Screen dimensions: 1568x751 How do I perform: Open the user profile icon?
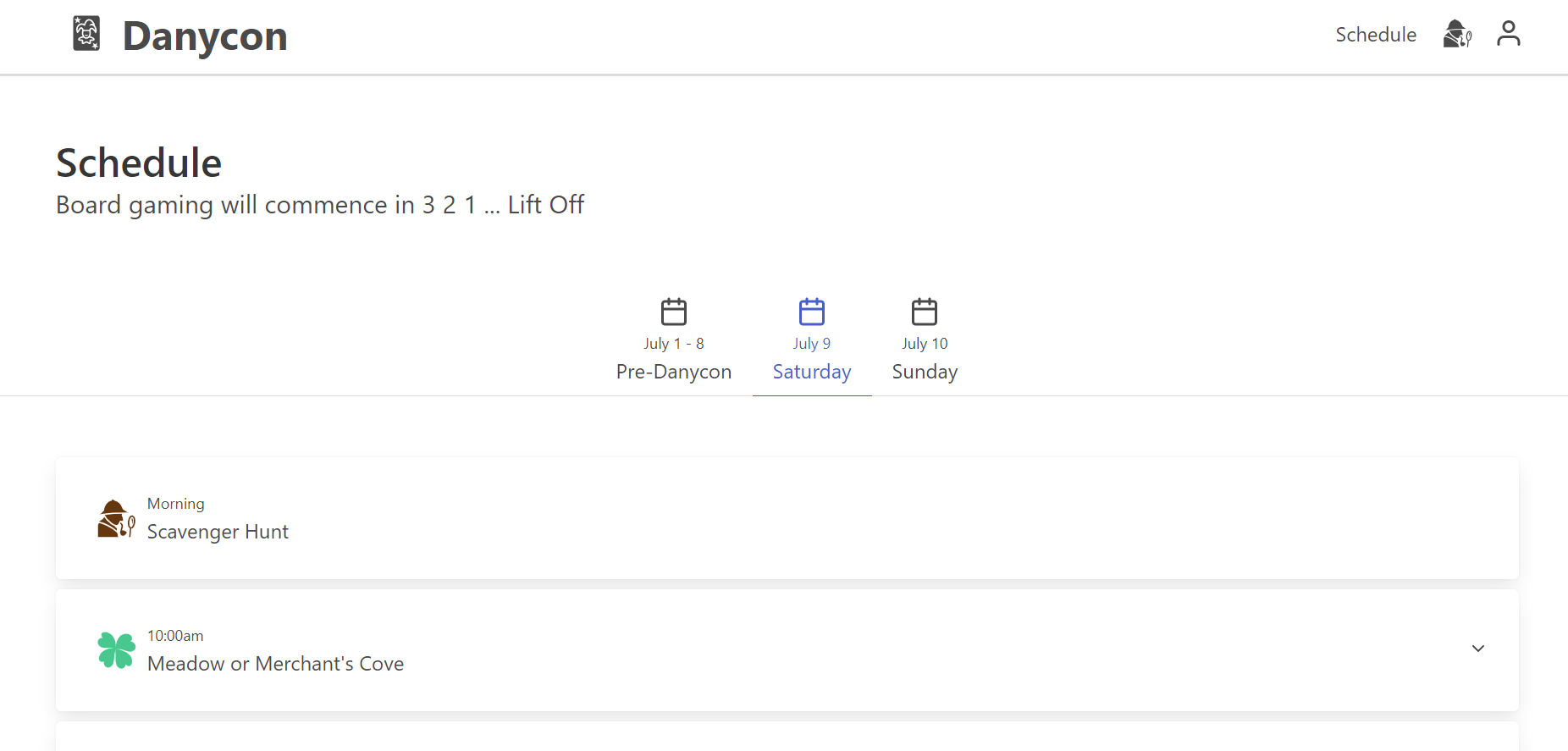click(1509, 34)
